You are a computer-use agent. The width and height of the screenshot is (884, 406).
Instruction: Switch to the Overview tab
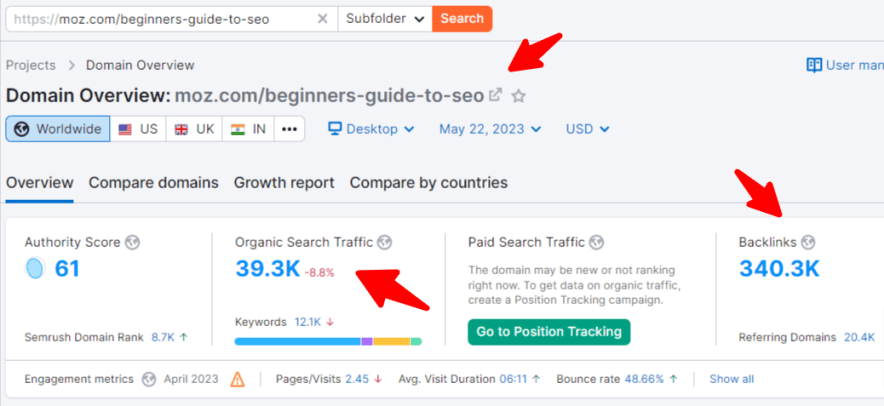tap(39, 183)
